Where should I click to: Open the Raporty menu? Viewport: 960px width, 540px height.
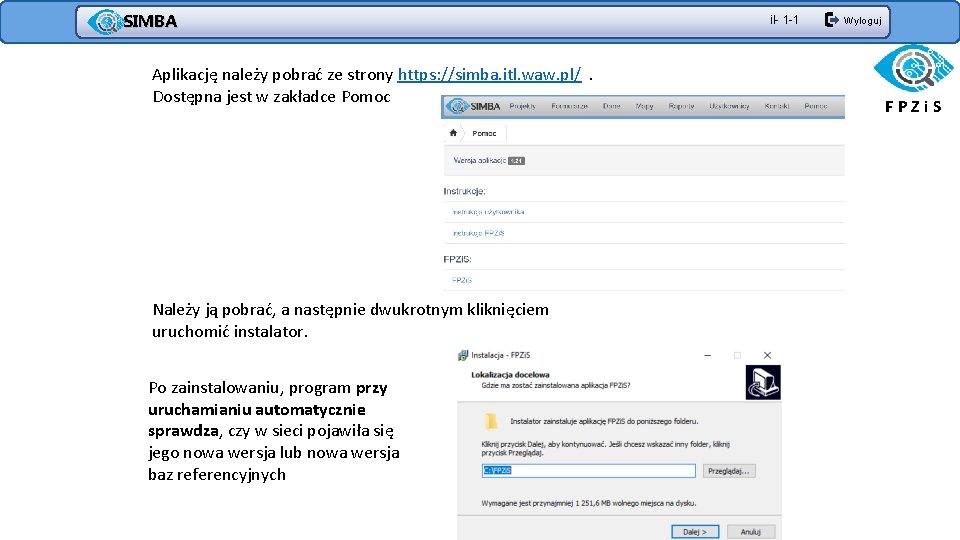[681, 106]
